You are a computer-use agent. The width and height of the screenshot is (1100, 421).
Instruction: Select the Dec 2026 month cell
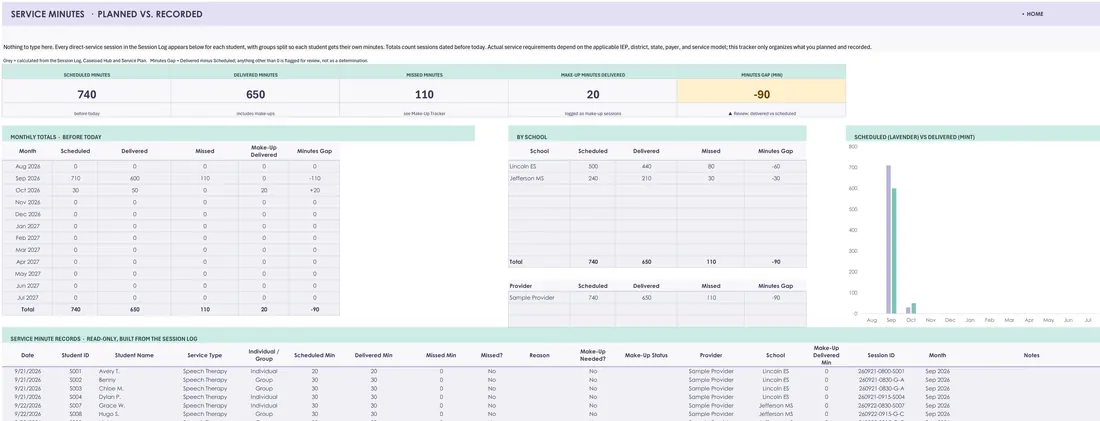click(x=27, y=214)
